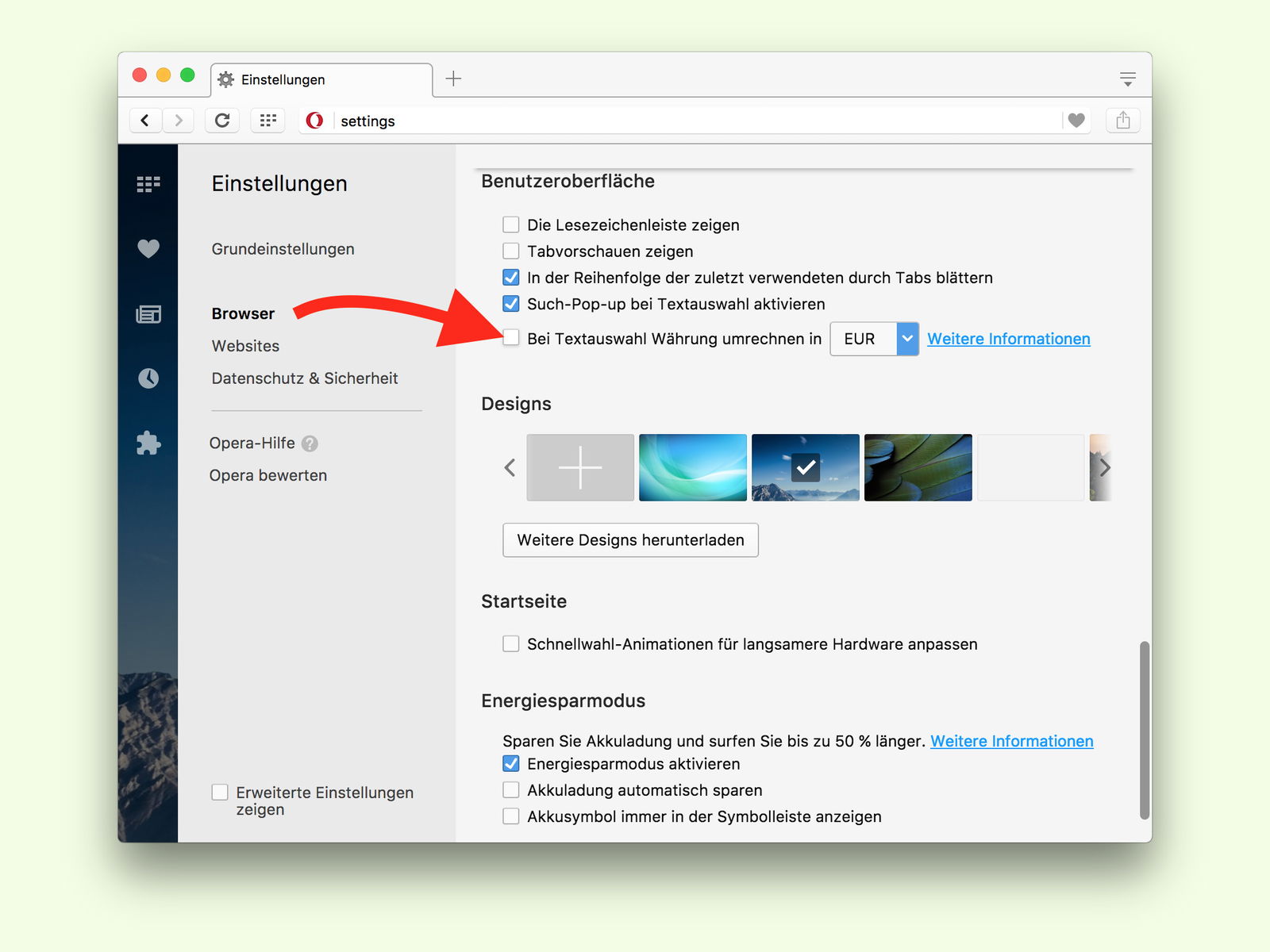
Task: Show more designs with right chevron
Action: click(1104, 467)
